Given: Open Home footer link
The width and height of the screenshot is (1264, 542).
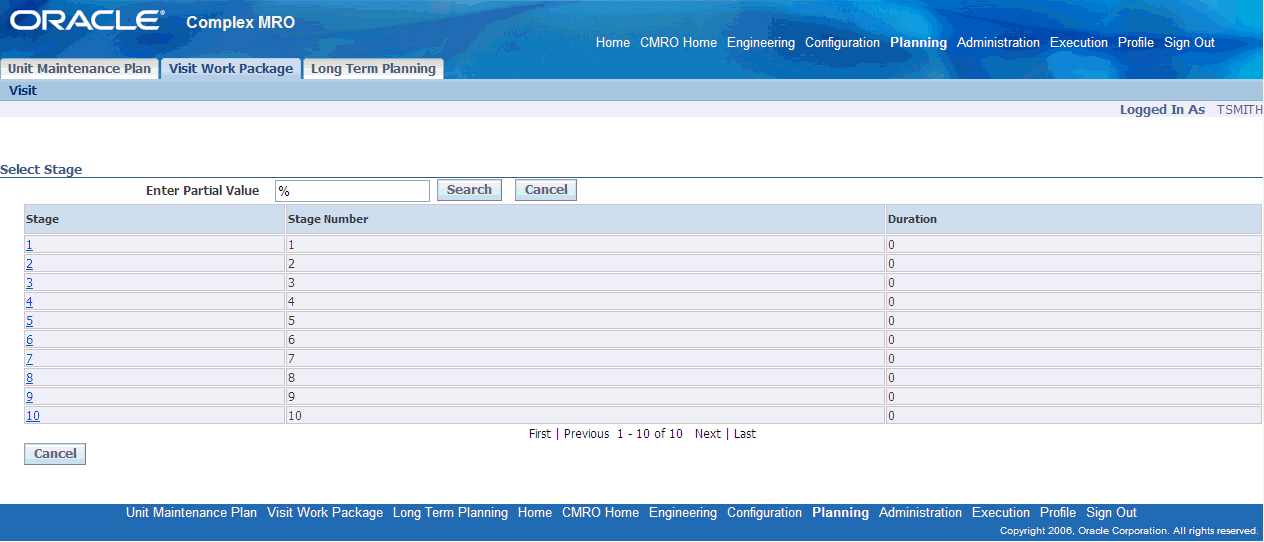Looking at the screenshot, I should [535, 513].
